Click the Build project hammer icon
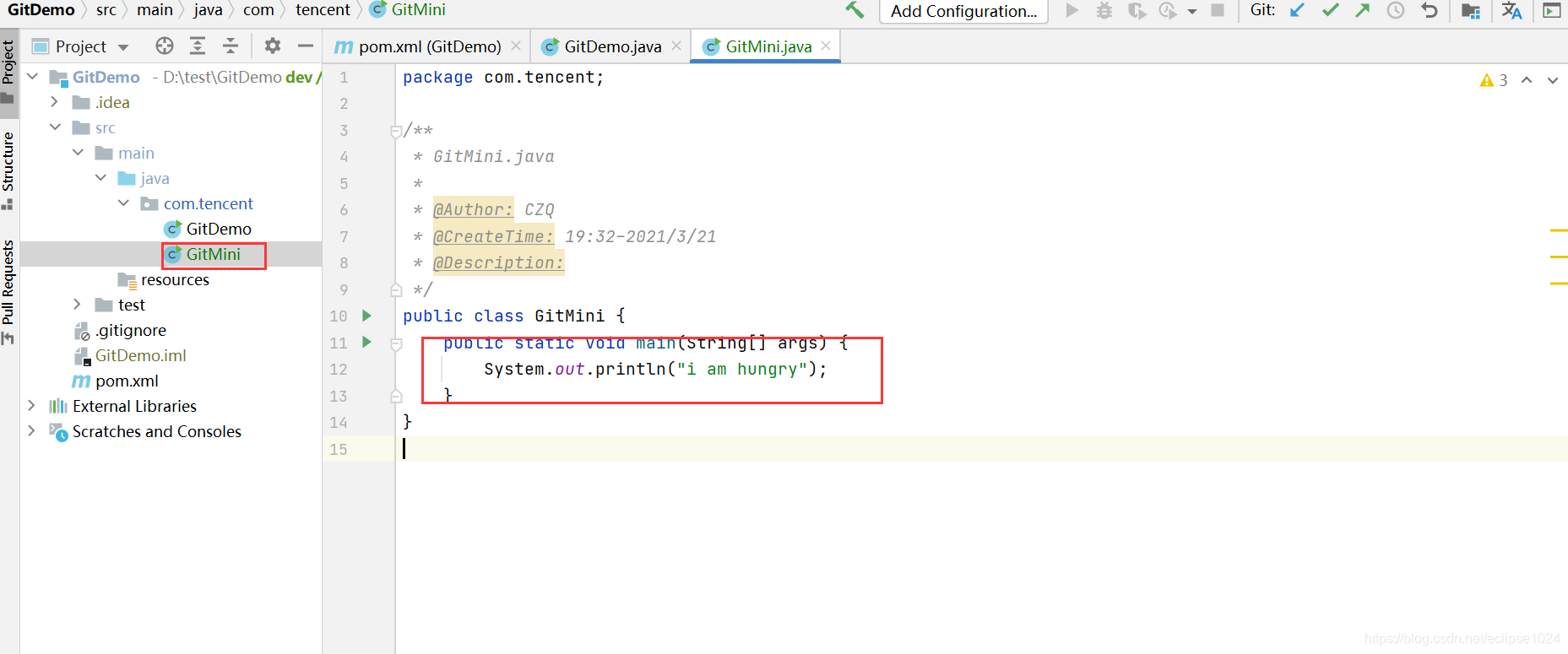The width and height of the screenshot is (1568, 654). pyautogui.click(x=855, y=10)
